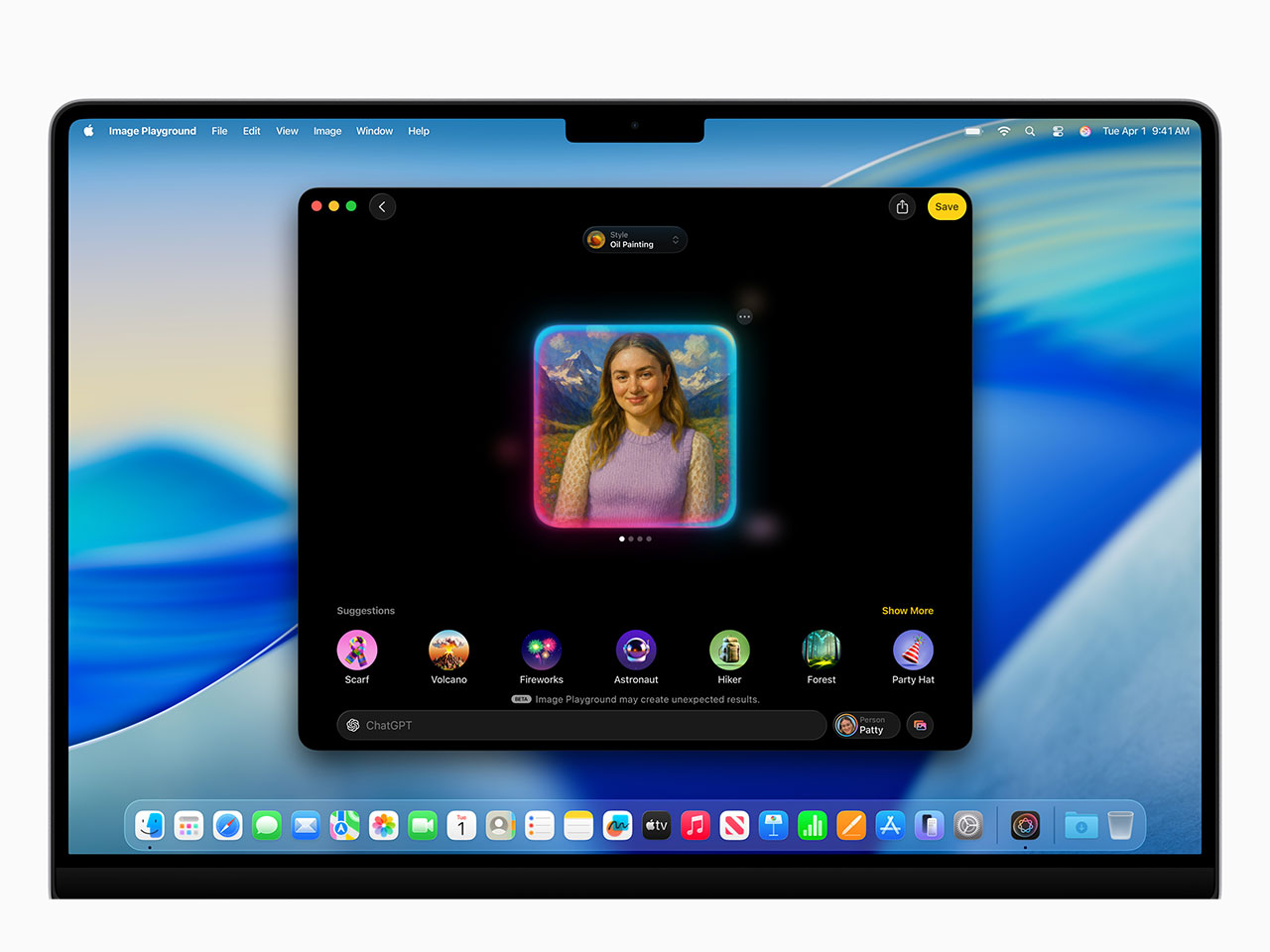Pick the Astronaut suggestion icon
Screen dimensions: 1270x952
tap(636, 651)
